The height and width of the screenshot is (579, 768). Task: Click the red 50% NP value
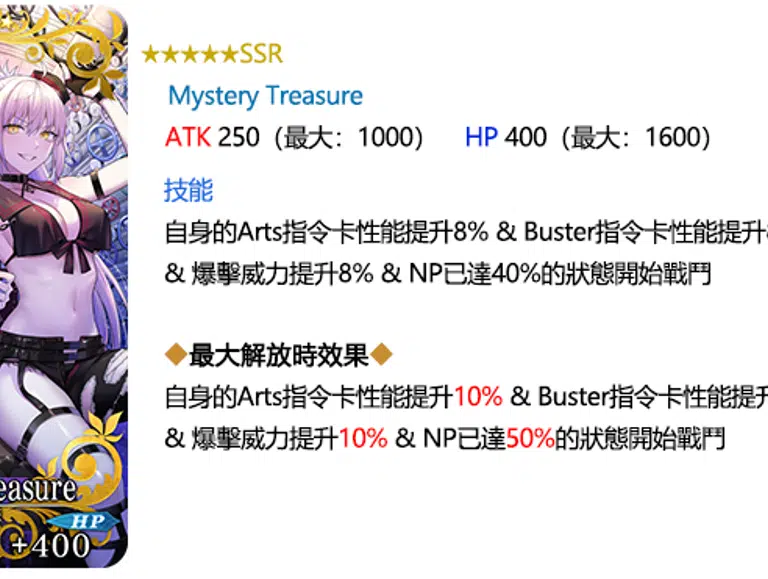[530, 438]
